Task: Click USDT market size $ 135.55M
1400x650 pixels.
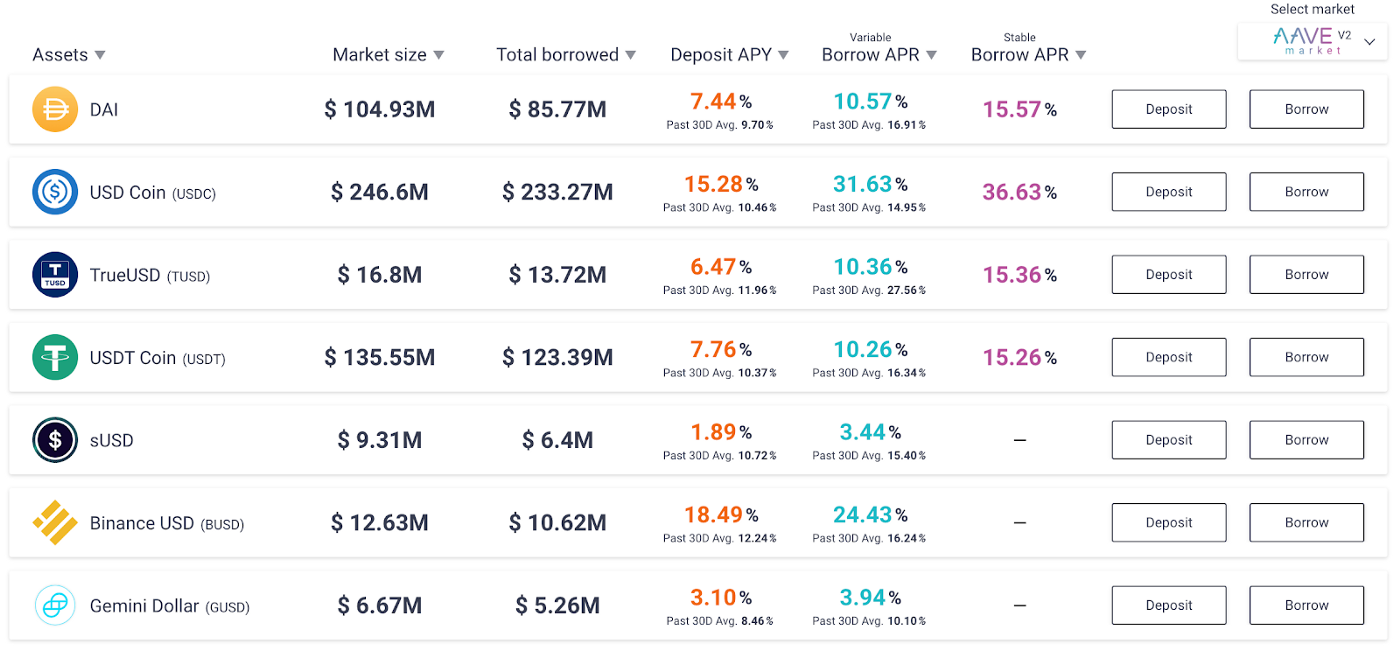Action: coord(380,357)
